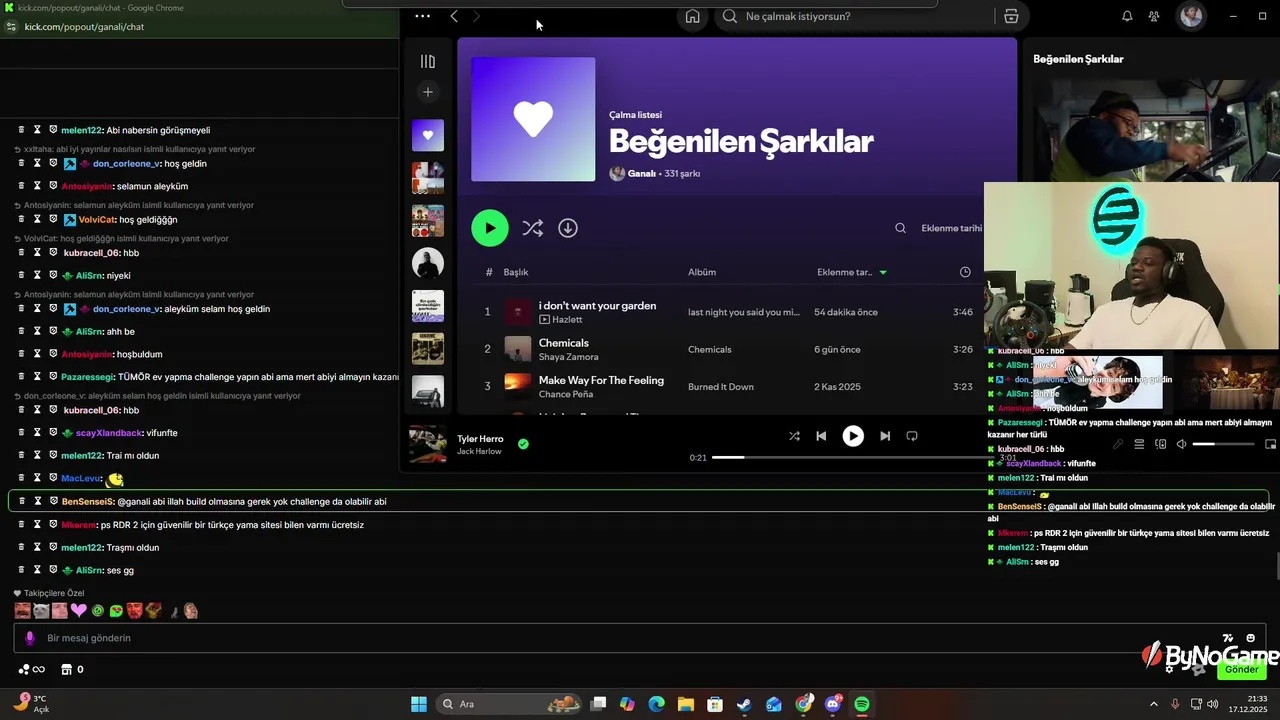Click Tyler Herro now playing title

480,439
